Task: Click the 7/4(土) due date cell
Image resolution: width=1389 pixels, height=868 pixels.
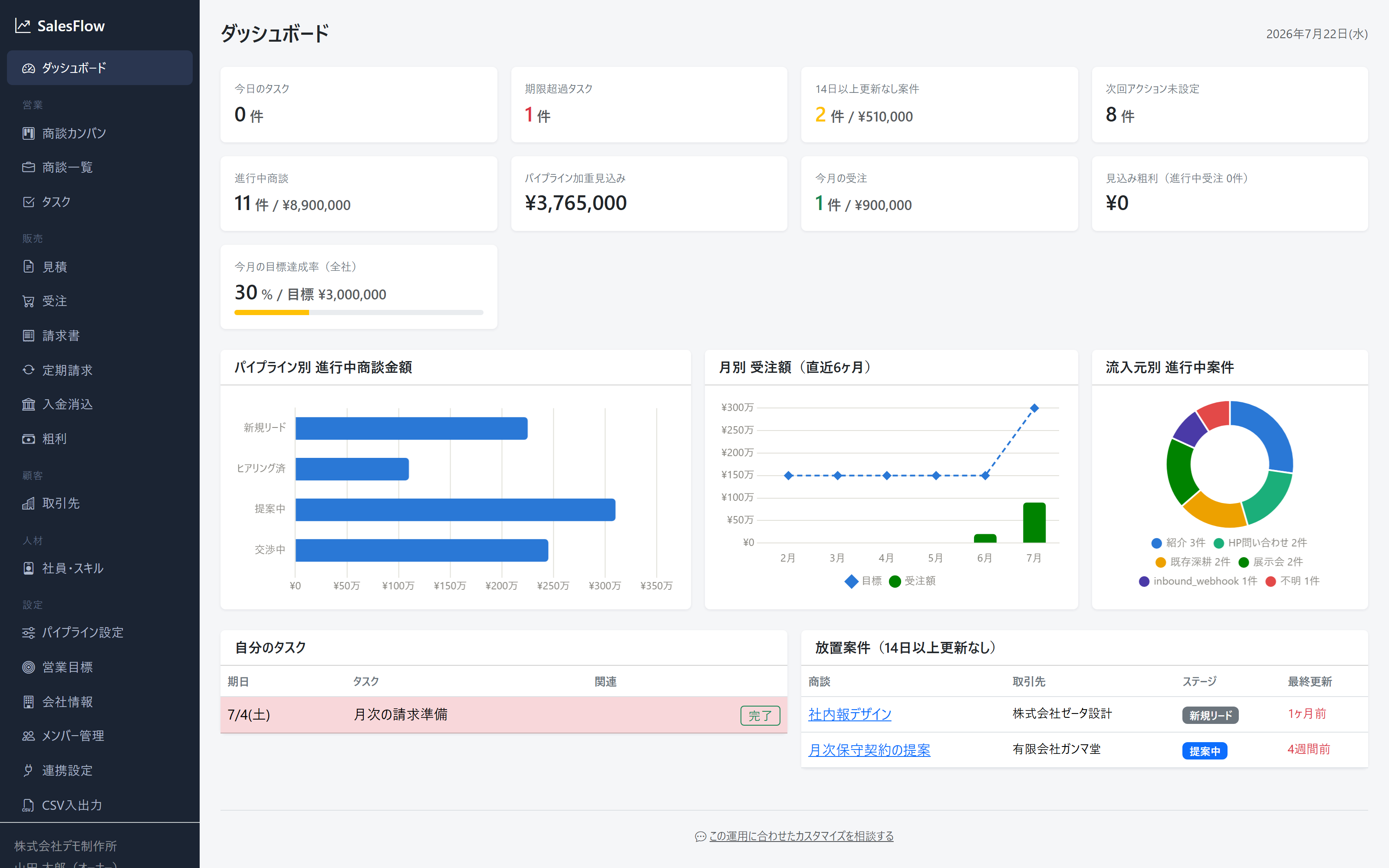Action: point(249,715)
